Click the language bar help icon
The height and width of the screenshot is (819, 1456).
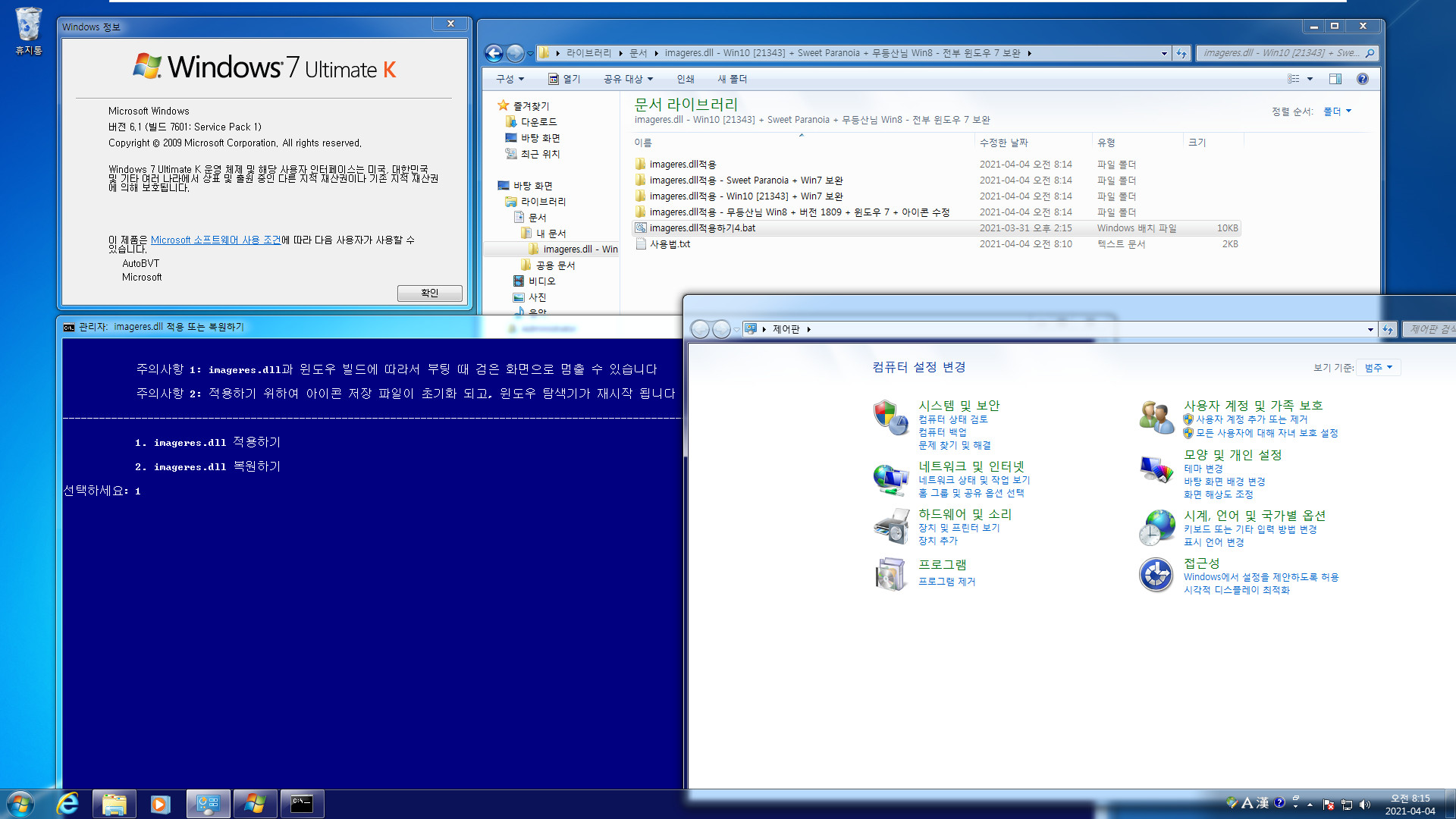click(x=1279, y=803)
